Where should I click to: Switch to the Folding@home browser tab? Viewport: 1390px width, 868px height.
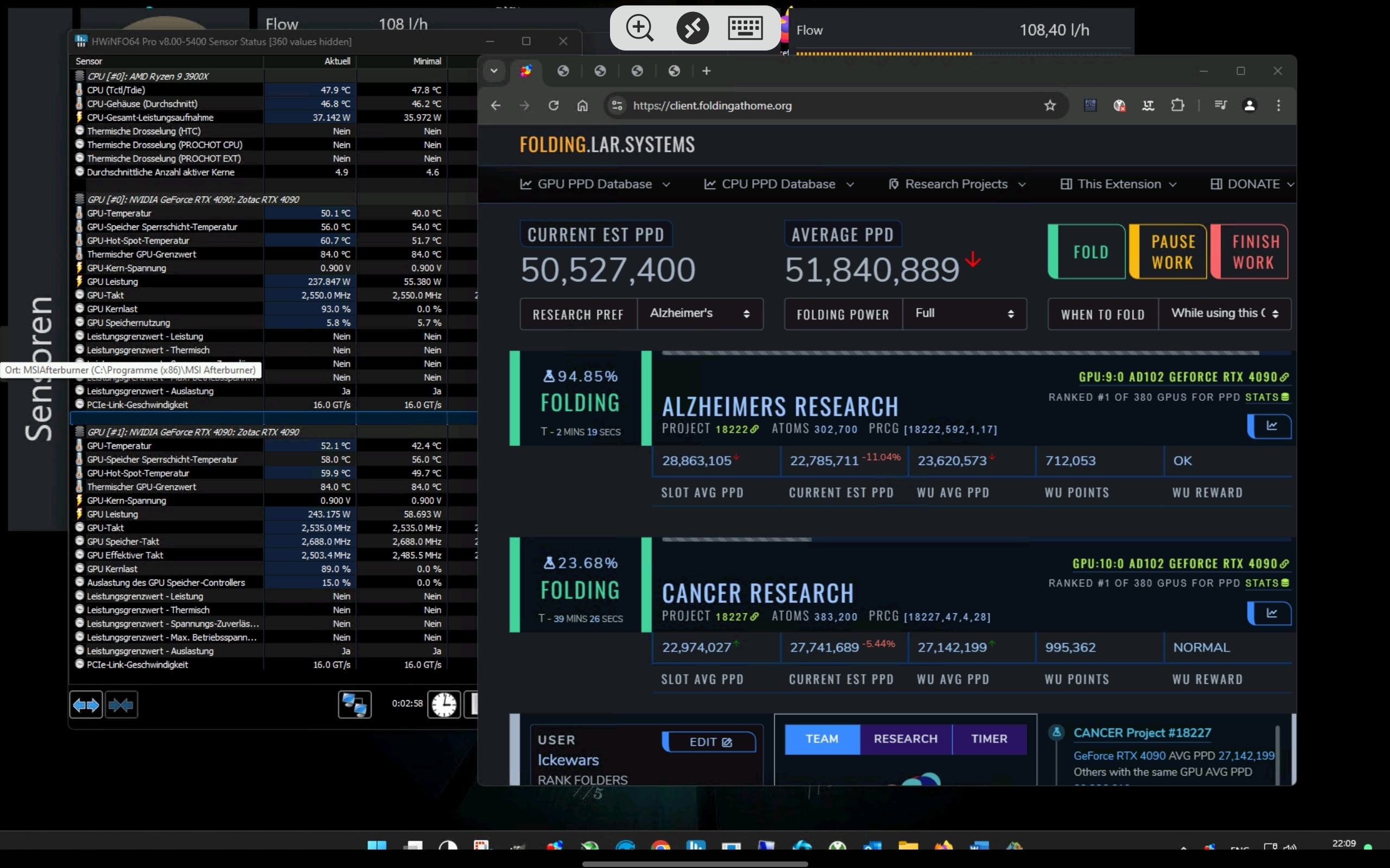(x=526, y=71)
